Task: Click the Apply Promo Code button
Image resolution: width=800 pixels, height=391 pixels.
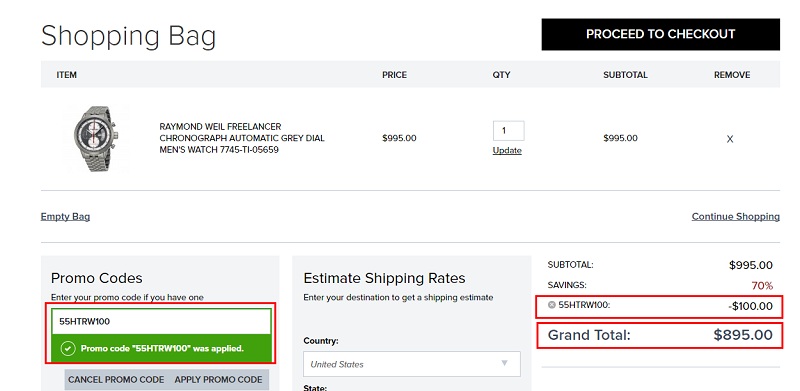Action: [218, 380]
